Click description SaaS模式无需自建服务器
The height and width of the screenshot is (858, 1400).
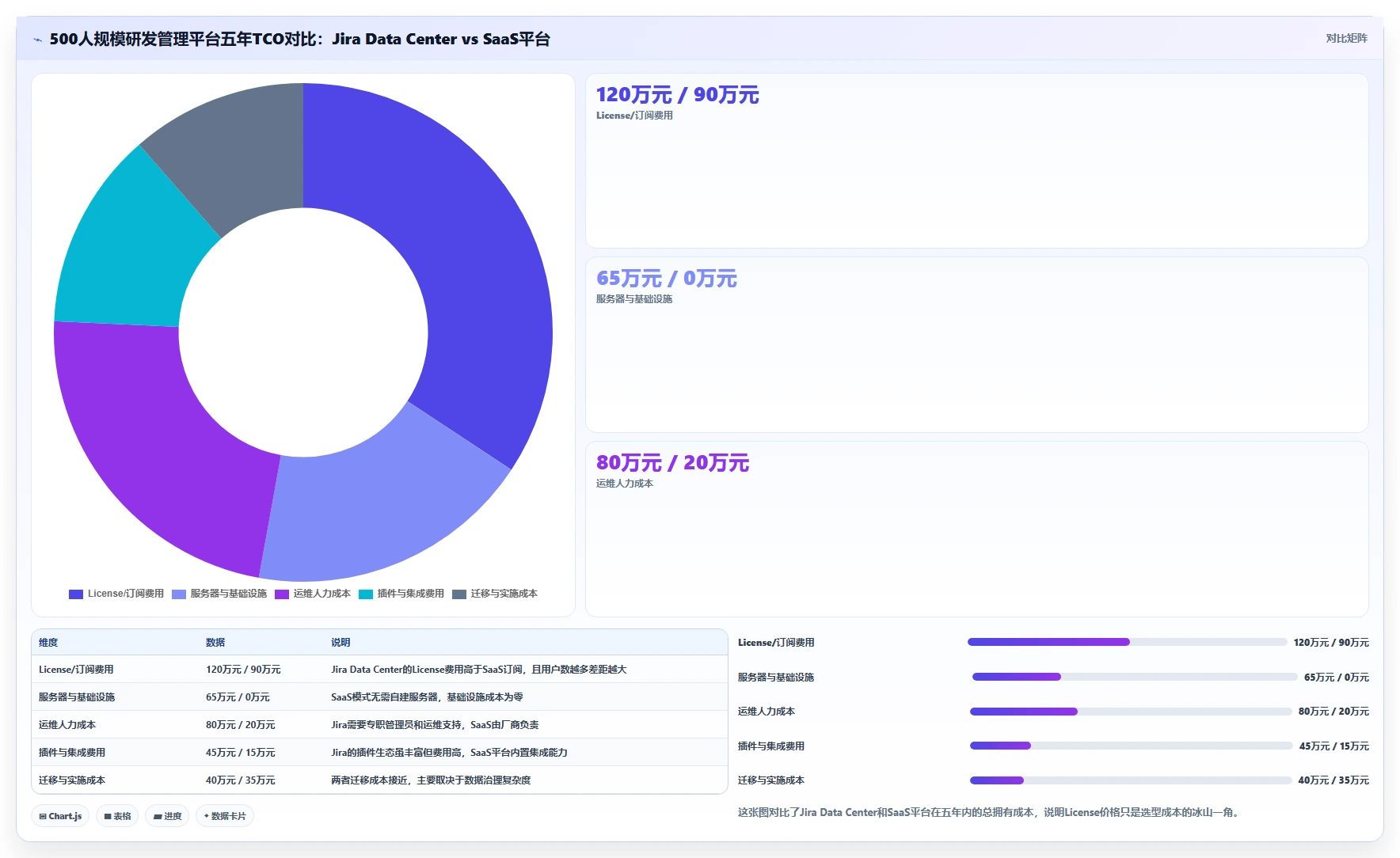pos(427,697)
